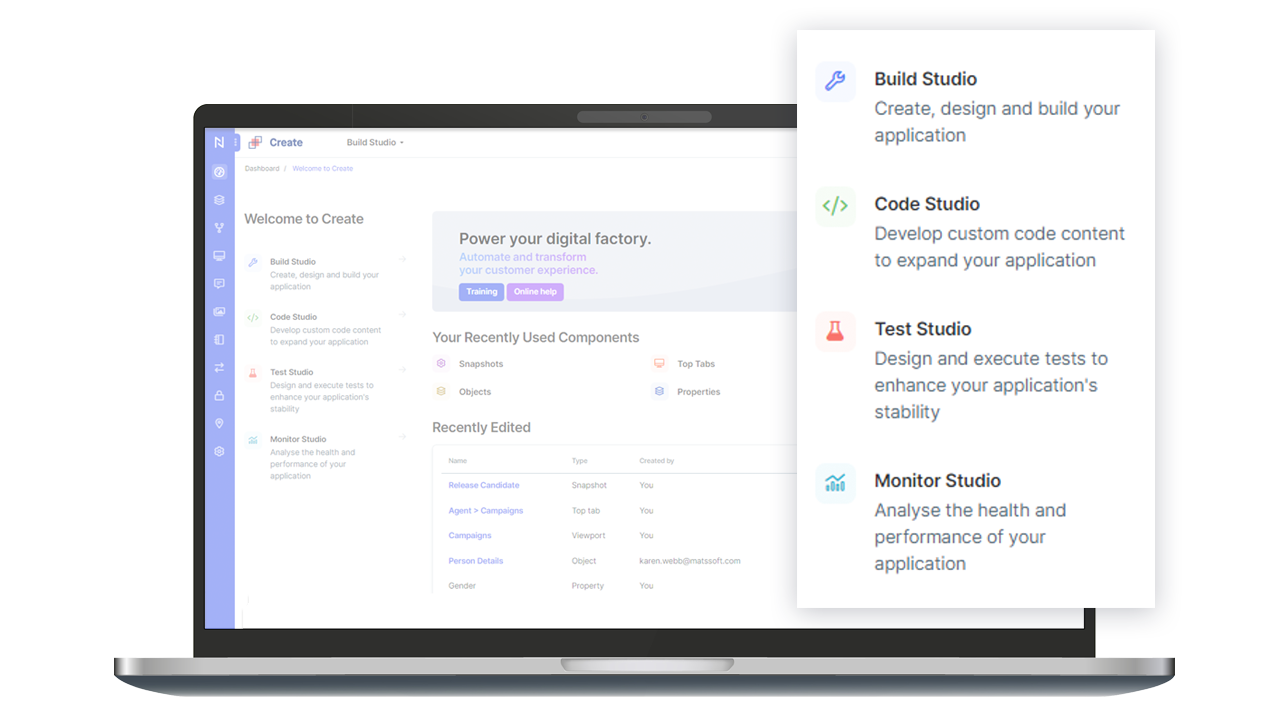Open Code Studio via its green code icon
Image resolution: width=1284 pixels, height=723 pixels.
pyautogui.click(x=836, y=207)
